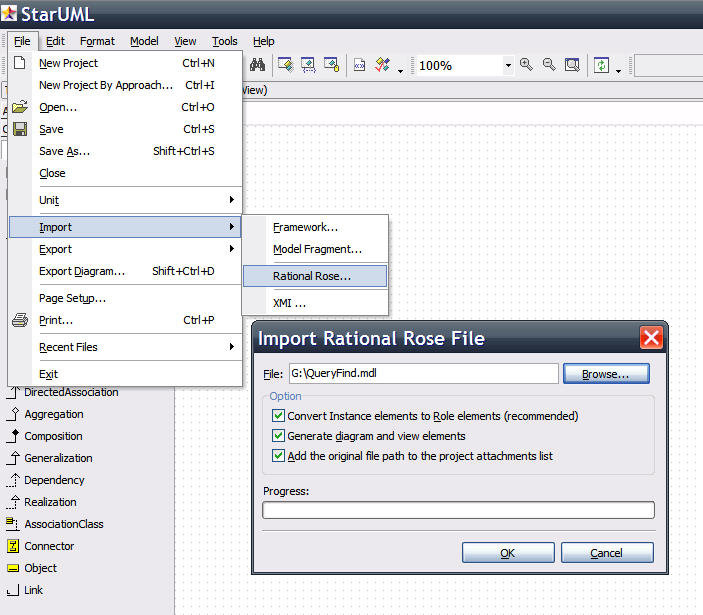Choose the AssociationClass tool

[x=63, y=524]
